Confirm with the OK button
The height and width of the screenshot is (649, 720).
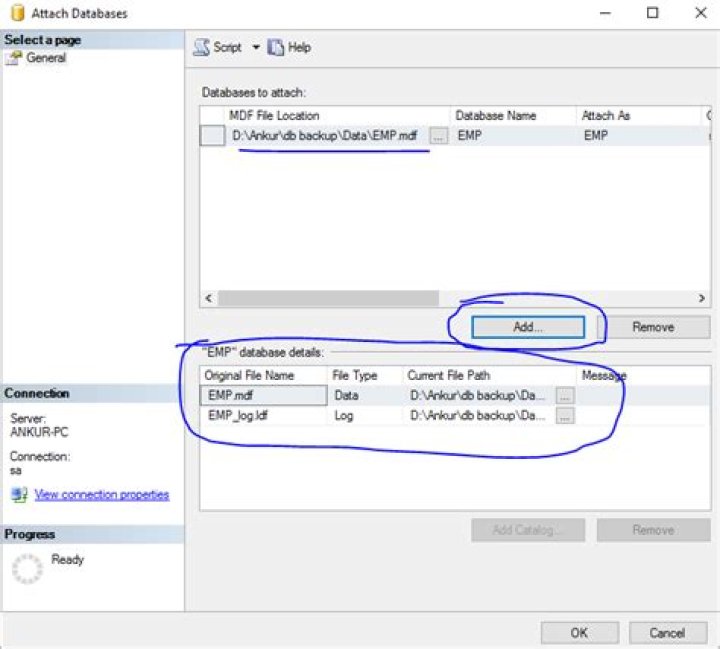click(x=579, y=632)
